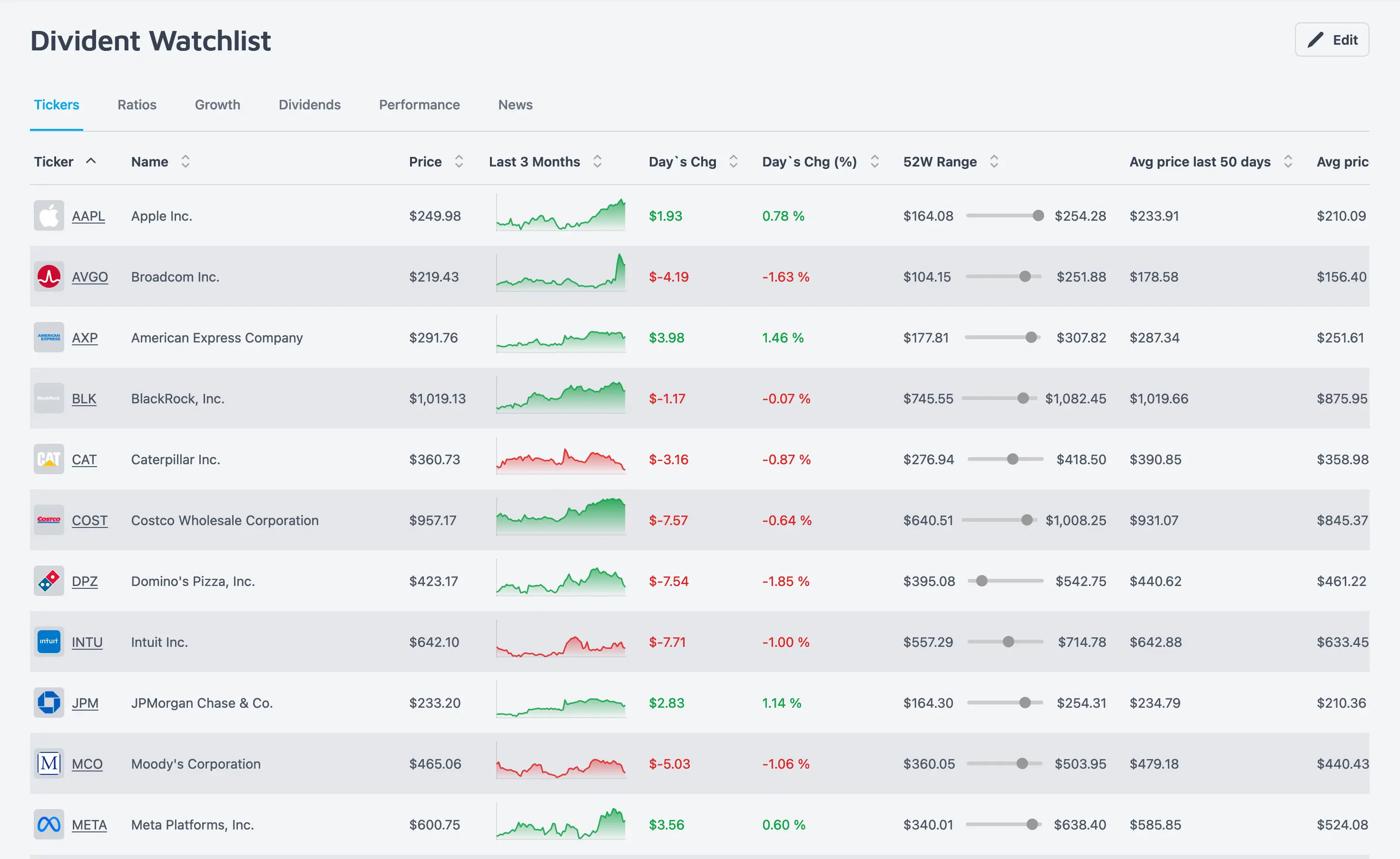
Task: Click DPZ 52W range slider knob
Action: coord(982,581)
